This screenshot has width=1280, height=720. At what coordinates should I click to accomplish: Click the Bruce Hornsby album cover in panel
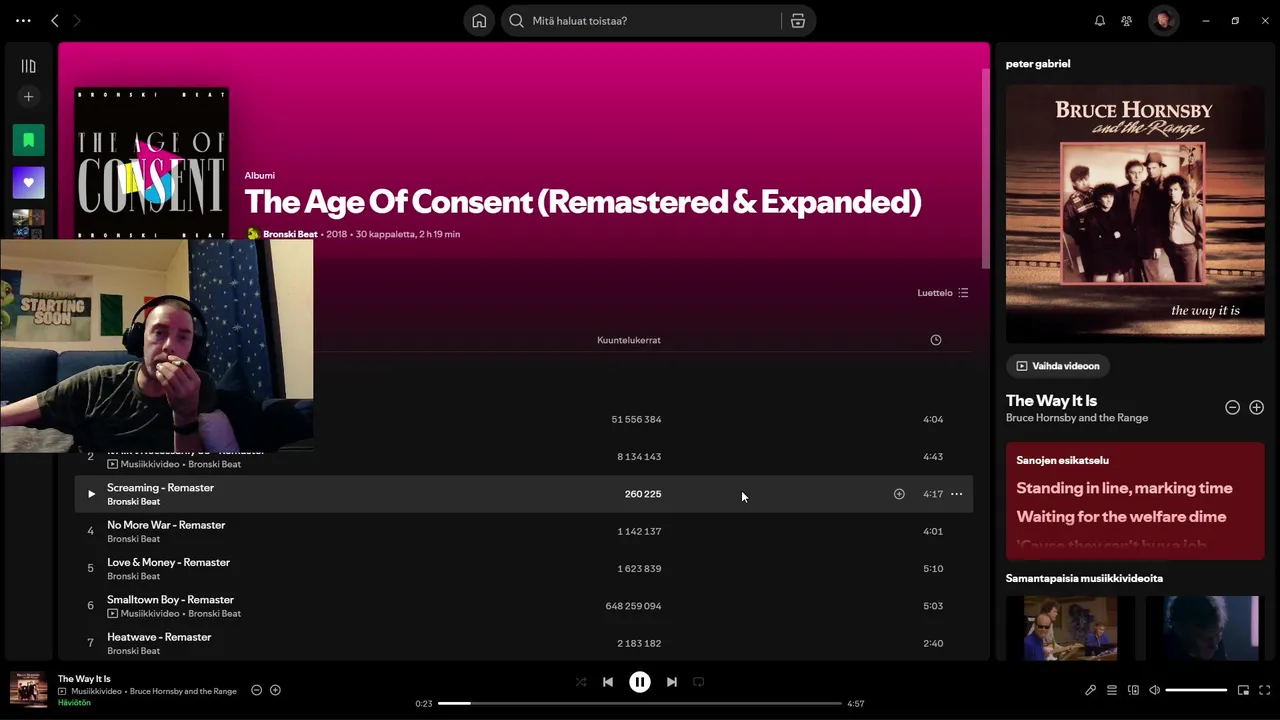pyautogui.click(x=1135, y=214)
